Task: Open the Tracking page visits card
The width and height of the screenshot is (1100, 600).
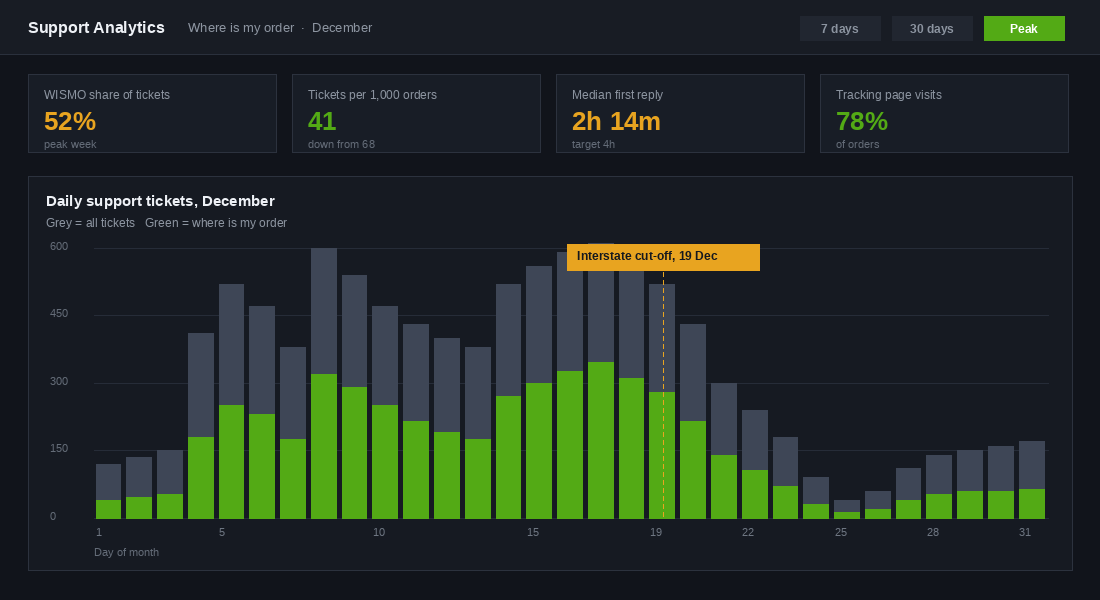Action: click(944, 113)
